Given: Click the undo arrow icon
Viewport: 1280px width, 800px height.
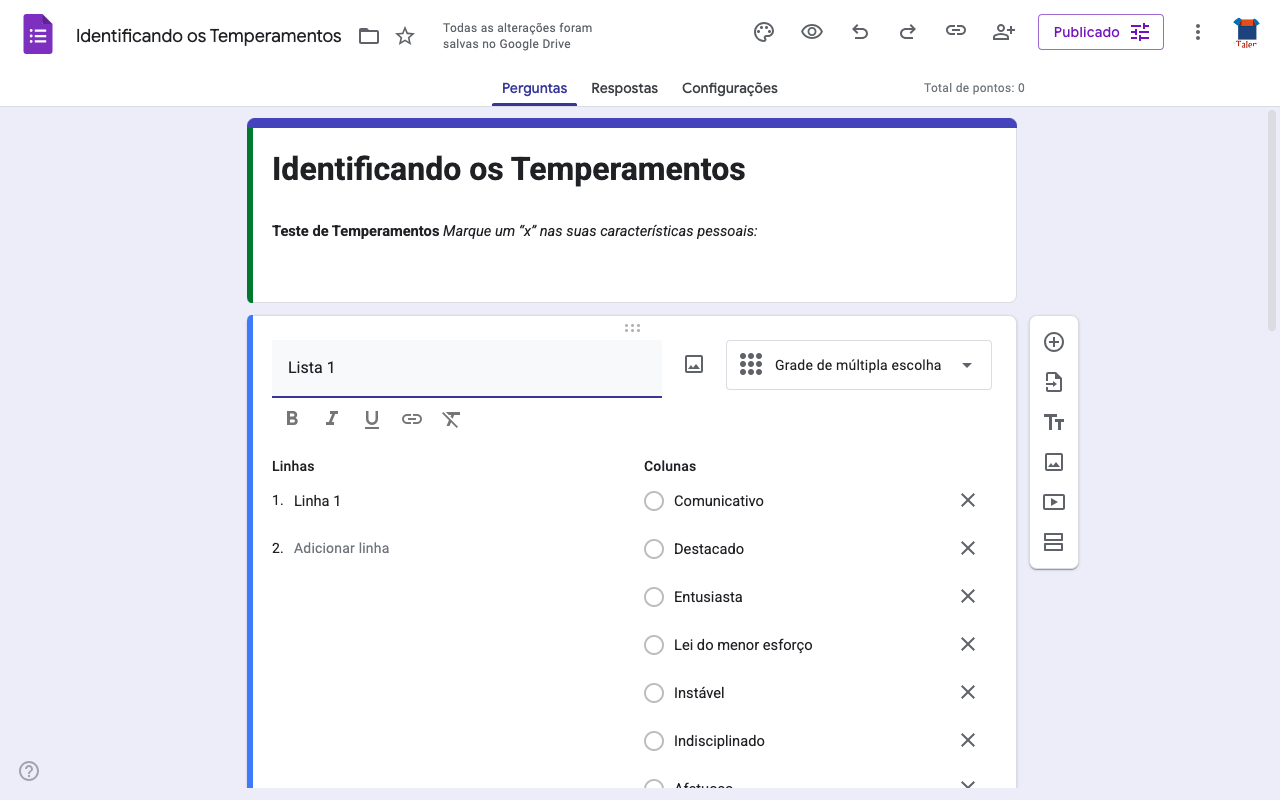Looking at the screenshot, I should pyautogui.click(x=860, y=32).
